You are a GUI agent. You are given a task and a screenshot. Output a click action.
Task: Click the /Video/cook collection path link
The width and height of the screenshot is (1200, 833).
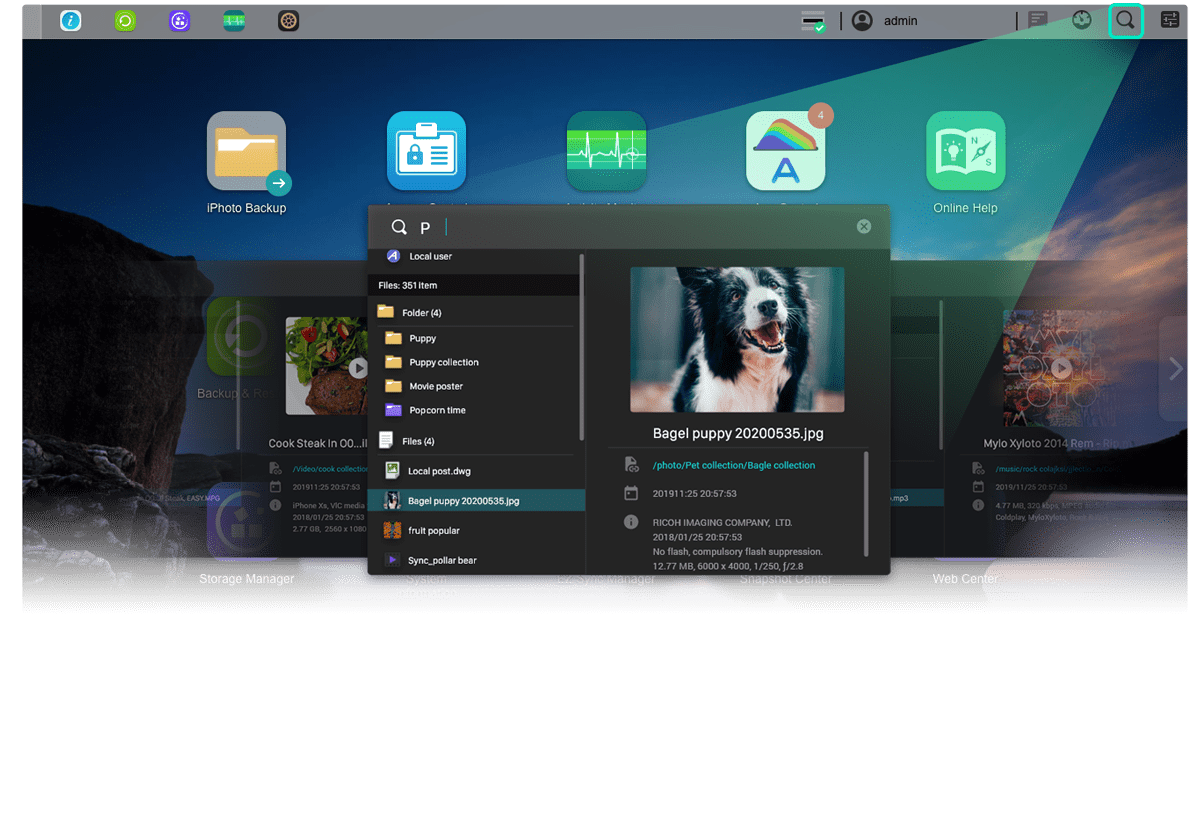[330, 468]
